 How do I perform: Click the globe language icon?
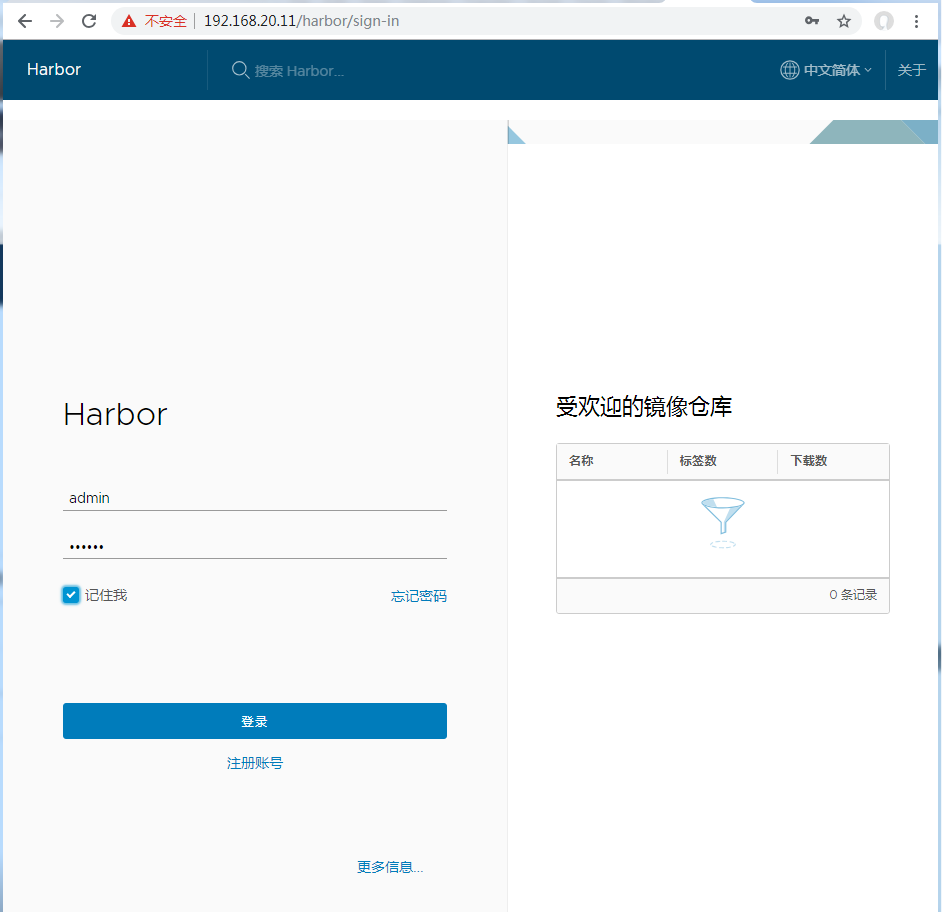click(789, 70)
